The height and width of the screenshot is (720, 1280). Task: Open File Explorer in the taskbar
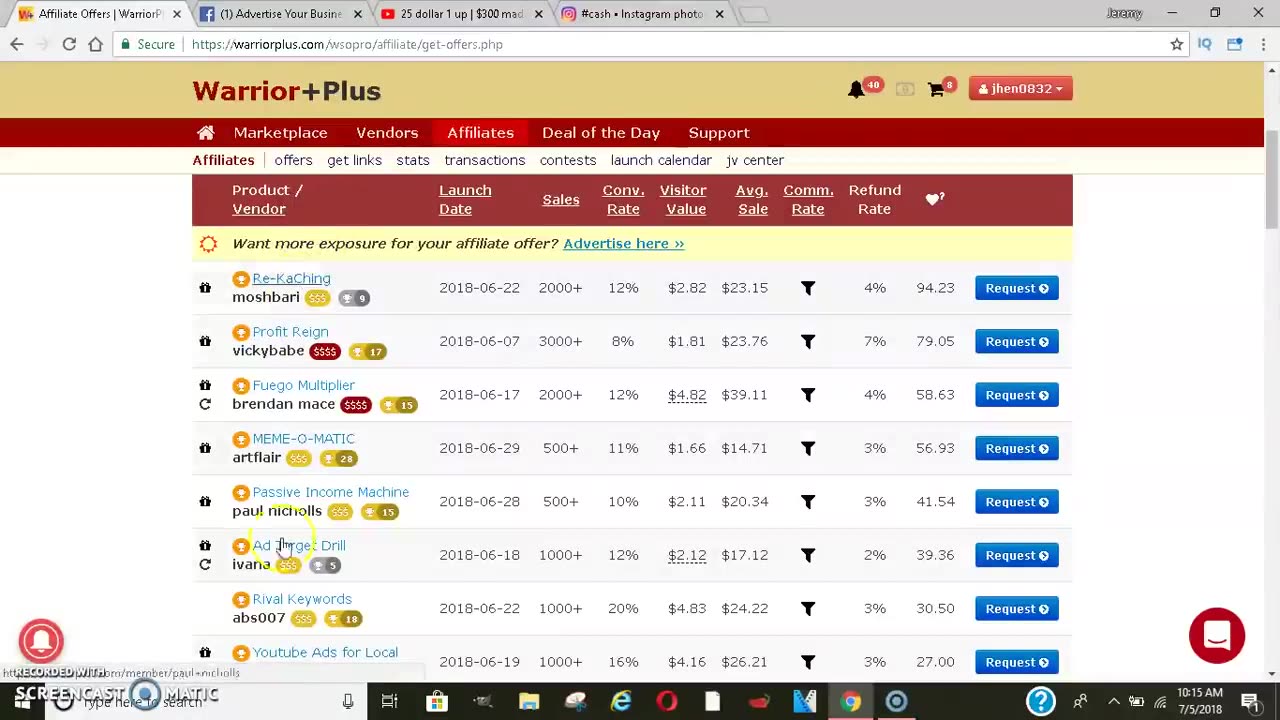(529, 702)
